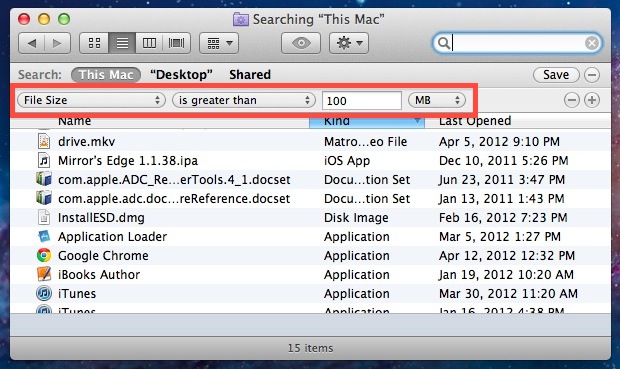Select iBooks Author in the results
Image resolution: width=620 pixels, height=369 pixels.
[310, 274]
